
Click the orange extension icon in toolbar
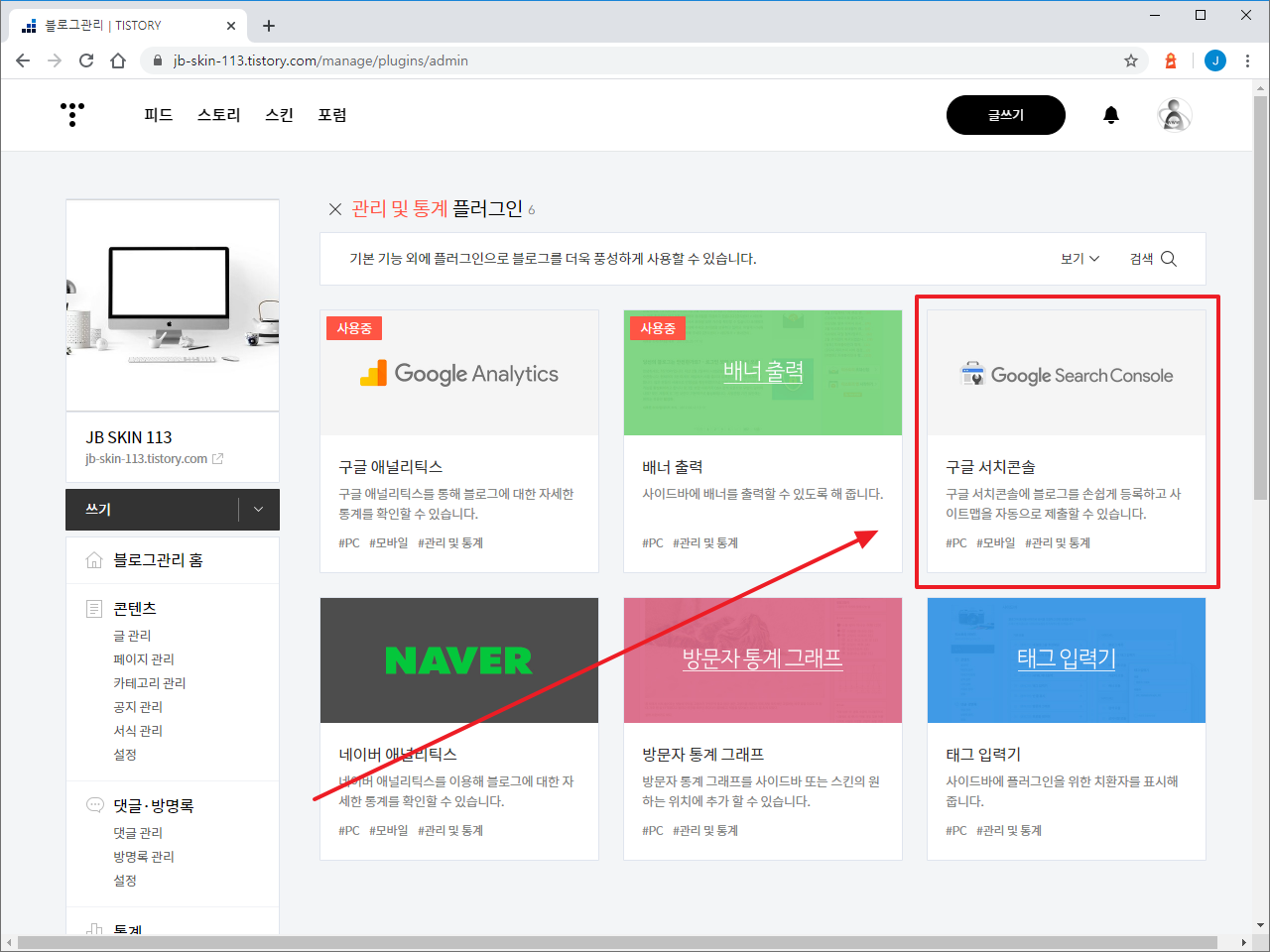click(1171, 60)
